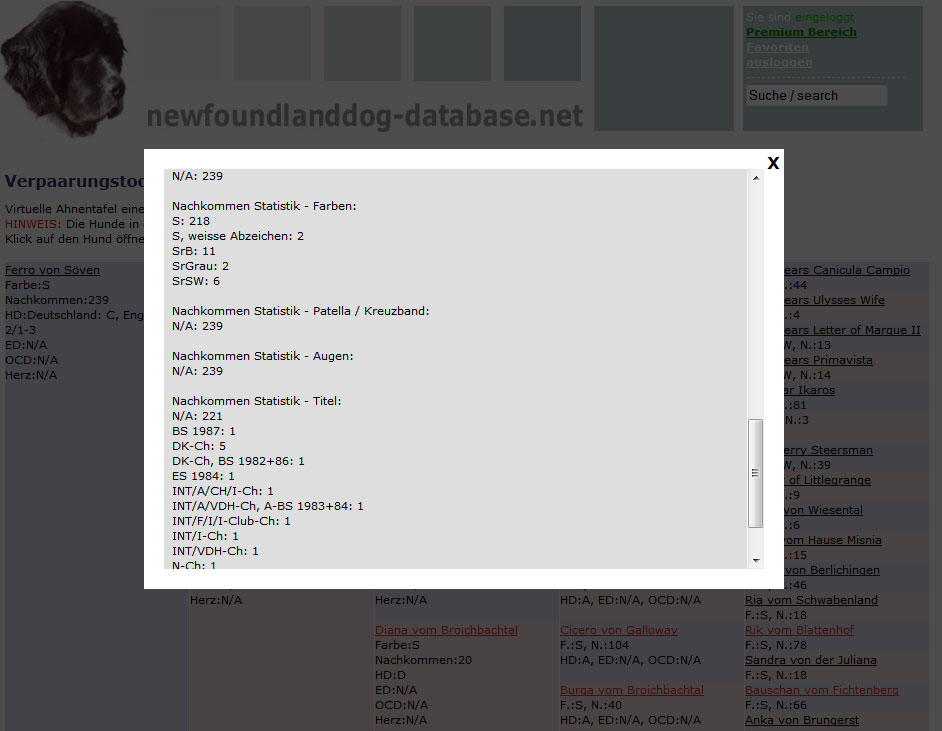
Task: Open Ferro von Söven's dog entry
Action: pyautogui.click(x=52, y=270)
